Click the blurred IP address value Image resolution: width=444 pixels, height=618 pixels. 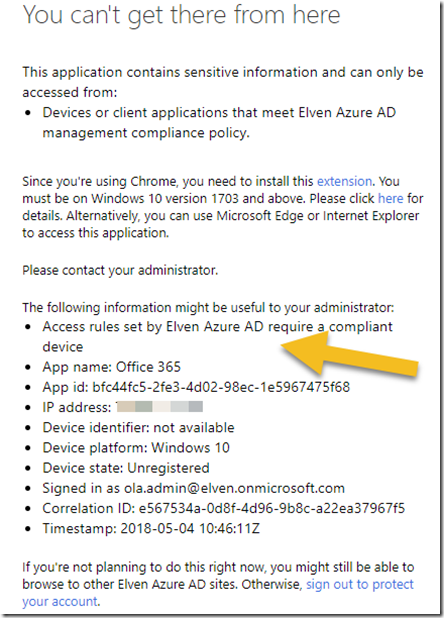click(x=160, y=407)
